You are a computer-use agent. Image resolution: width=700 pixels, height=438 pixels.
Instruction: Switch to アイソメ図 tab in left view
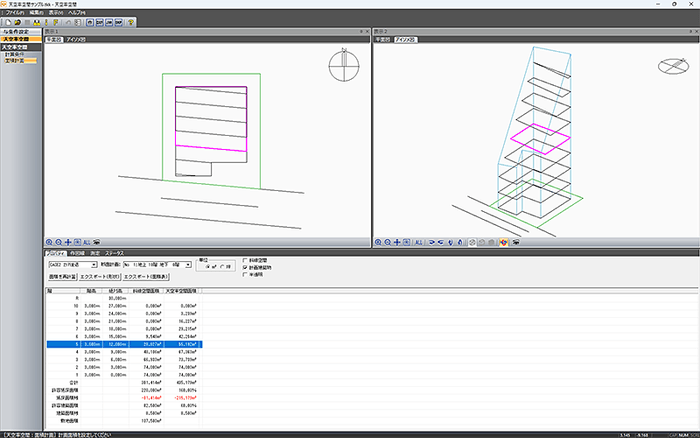click(x=76, y=39)
